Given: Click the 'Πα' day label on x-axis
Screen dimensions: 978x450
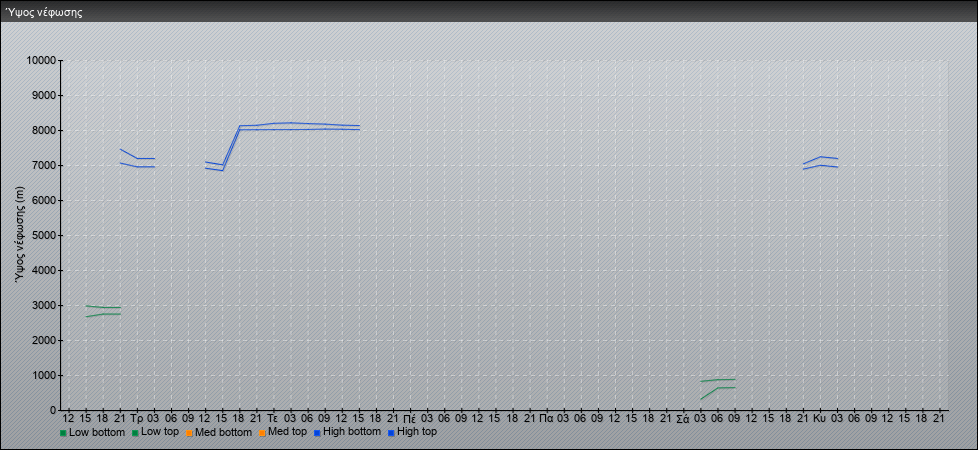Looking at the screenshot, I should coord(546,418).
